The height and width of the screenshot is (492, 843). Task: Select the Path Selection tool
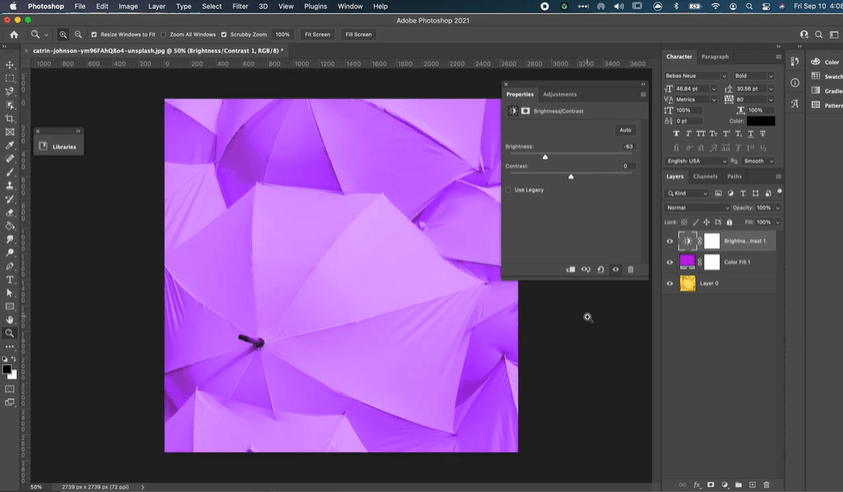click(10, 293)
